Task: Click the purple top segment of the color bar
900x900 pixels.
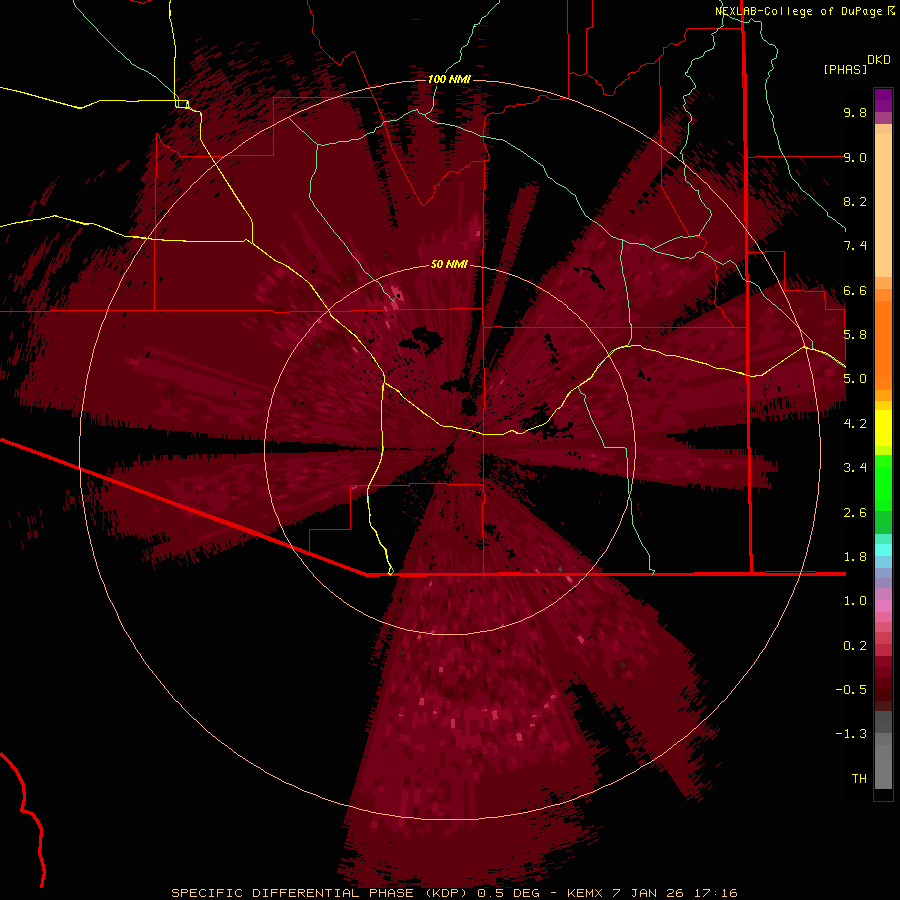Action: coord(883,100)
